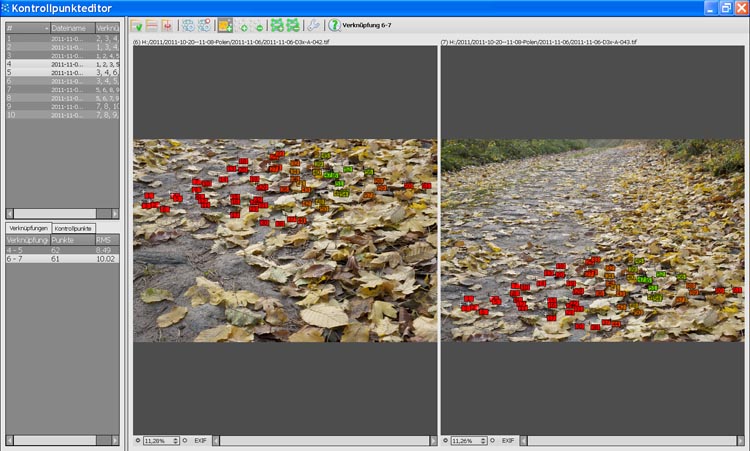The height and width of the screenshot is (451, 750).
Task: Open help with the question mark icon
Action: [334, 25]
